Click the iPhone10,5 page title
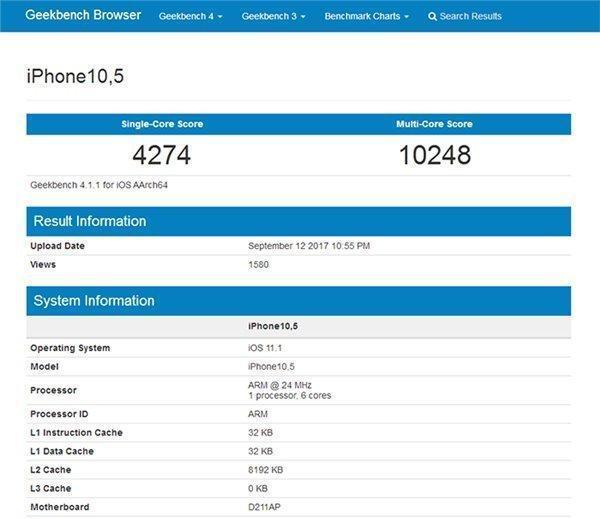Screen dimensions: 600x519 (x=75, y=76)
